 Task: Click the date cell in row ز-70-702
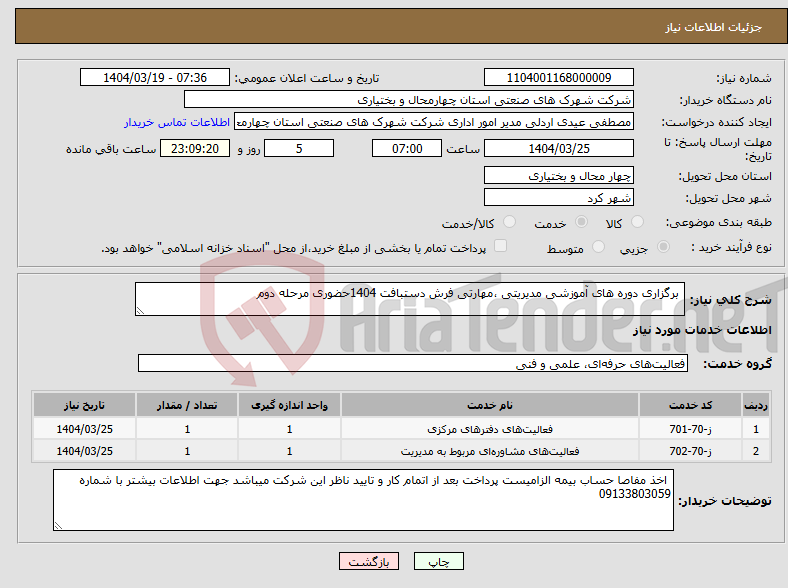tap(84, 451)
